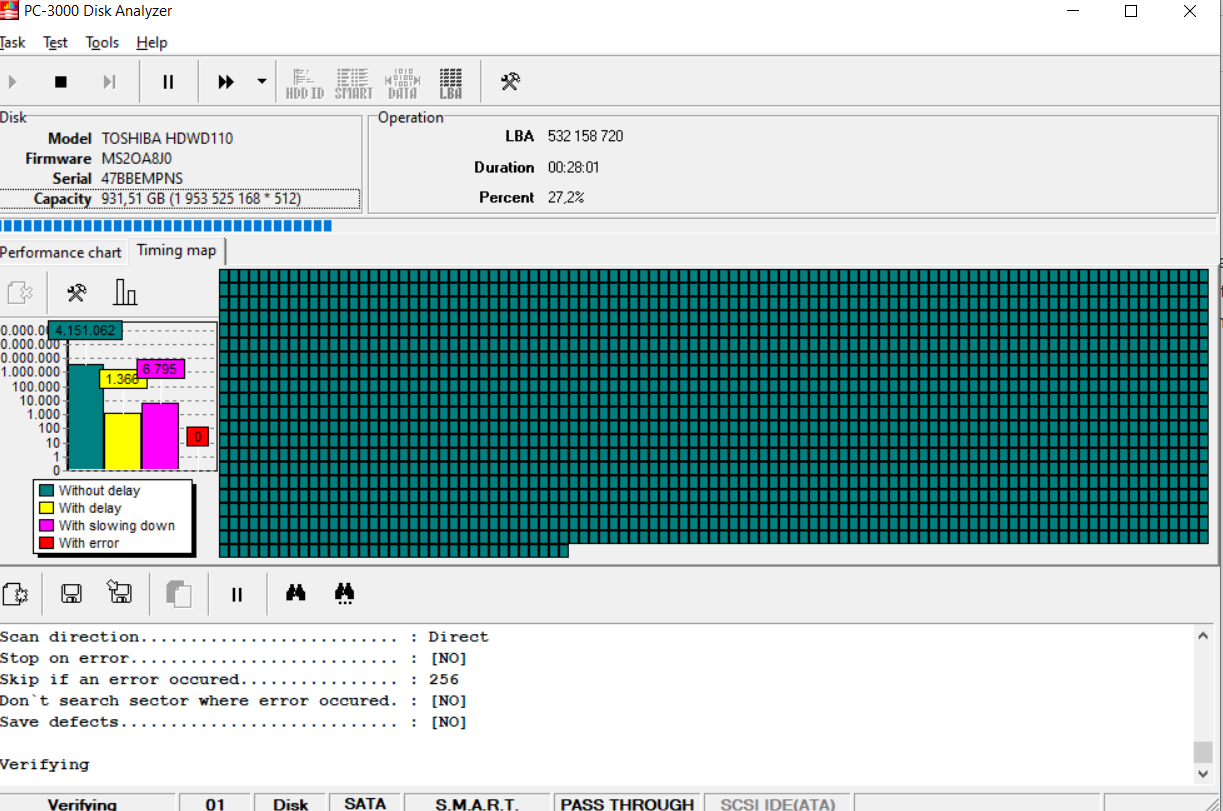This screenshot has width=1223, height=811.
Task: Click the Scan direction log line
Action: 244,637
